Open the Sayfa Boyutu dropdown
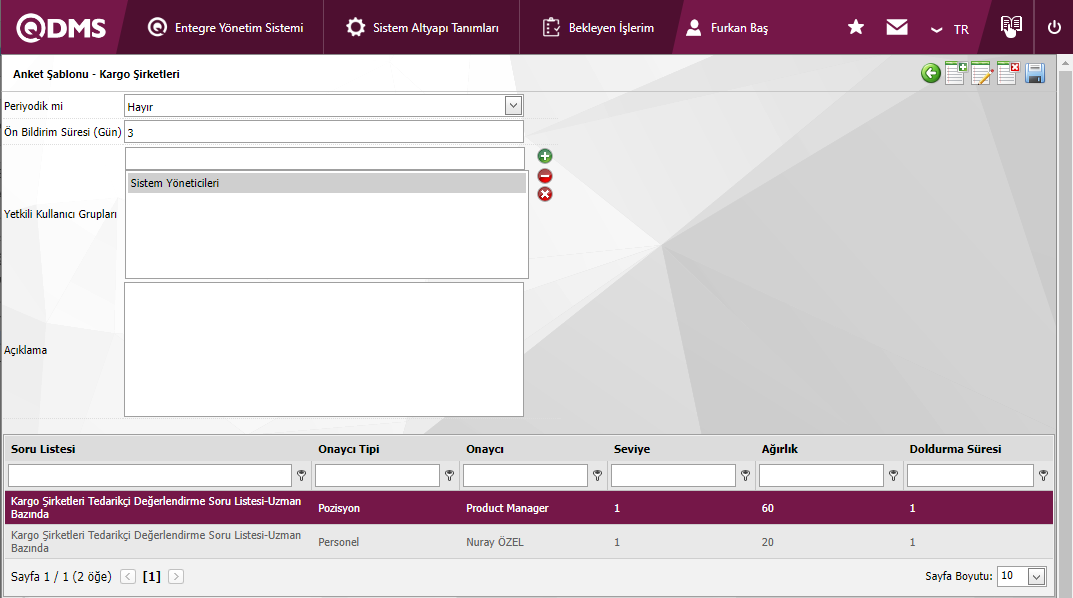This screenshot has height=598, width=1073. tap(1036, 576)
